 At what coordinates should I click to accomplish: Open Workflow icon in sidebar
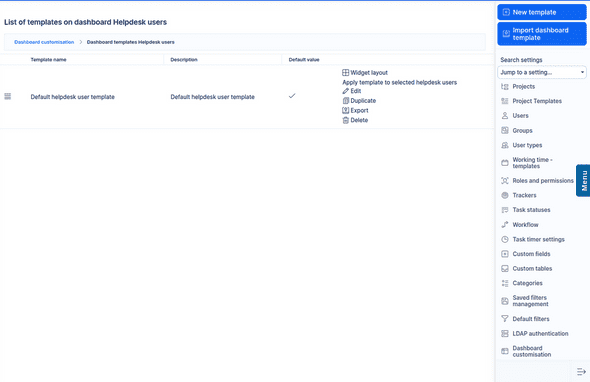pyautogui.click(x=505, y=225)
